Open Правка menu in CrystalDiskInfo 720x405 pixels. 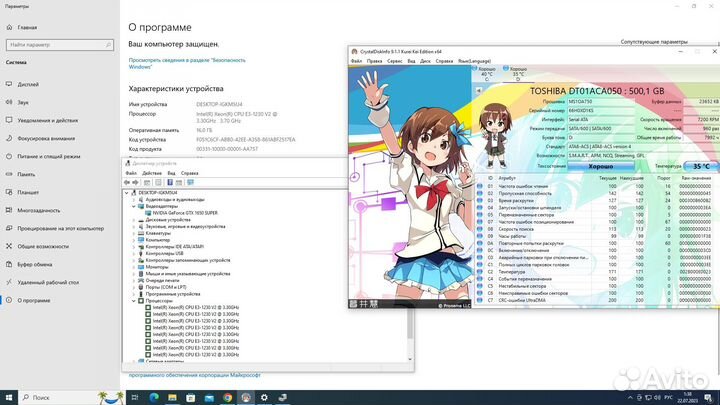click(374, 61)
